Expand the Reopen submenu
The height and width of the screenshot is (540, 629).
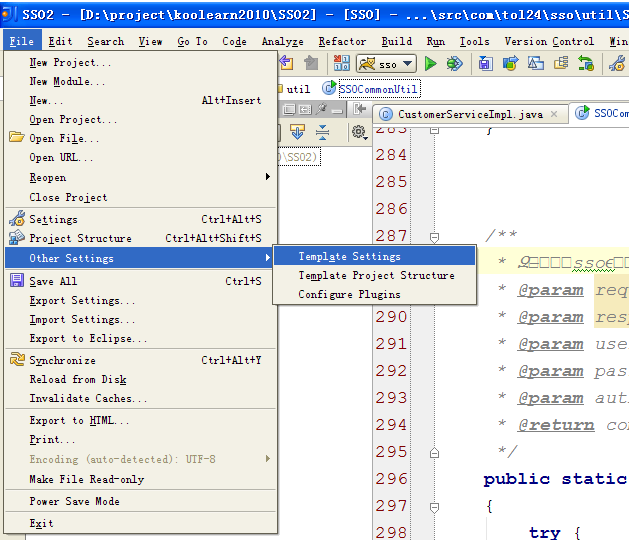click(x=267, y=177)
